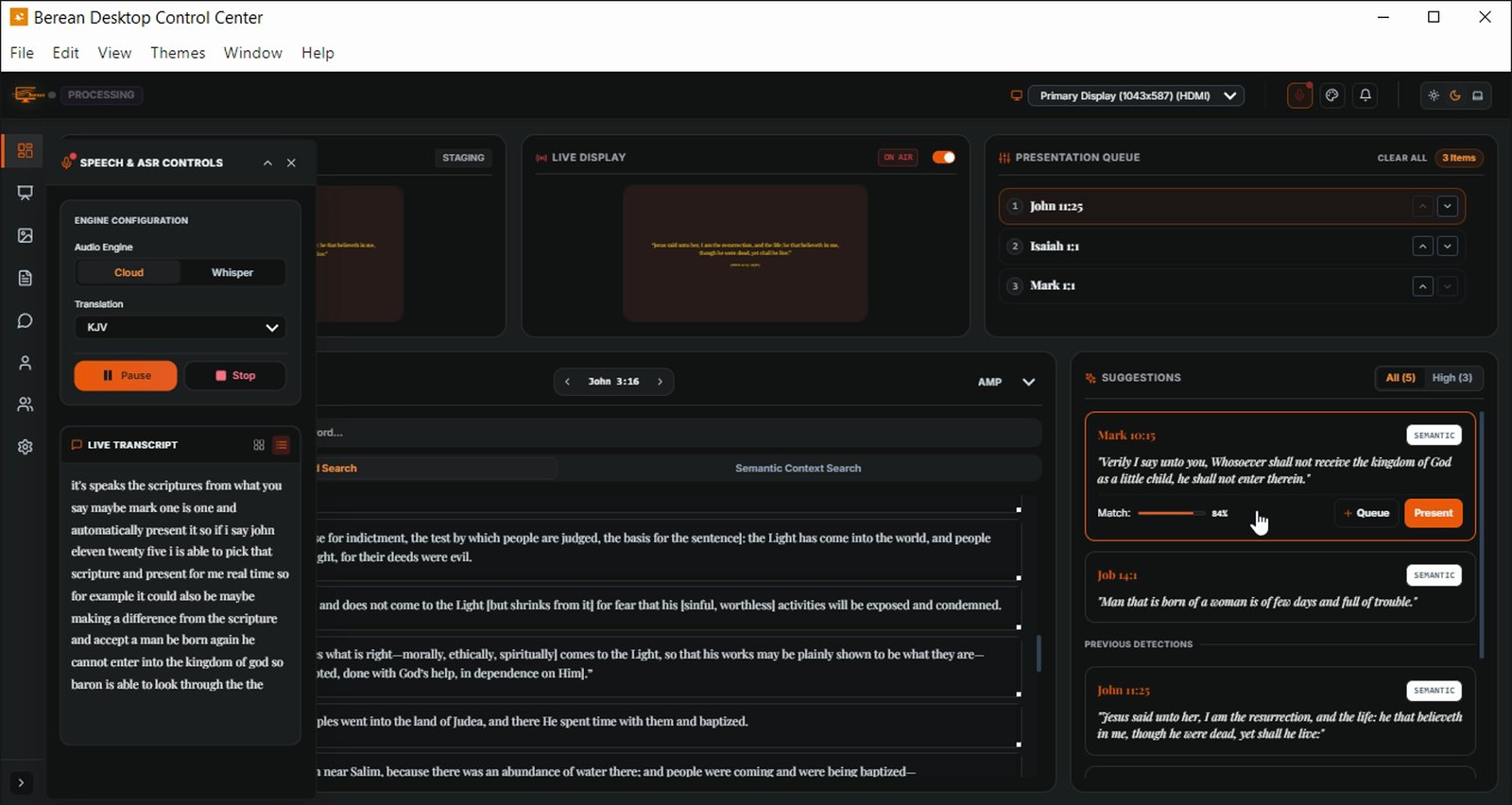Open the Primary Display selector dropdown
The width and height of the screenshot is (1512, 805).
pos(1136,95)
